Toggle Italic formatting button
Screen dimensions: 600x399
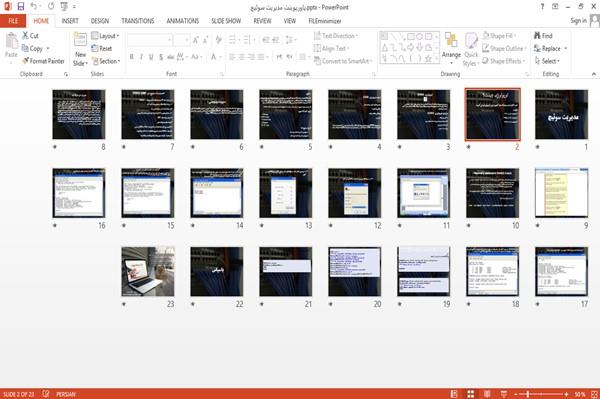[141, 57]
